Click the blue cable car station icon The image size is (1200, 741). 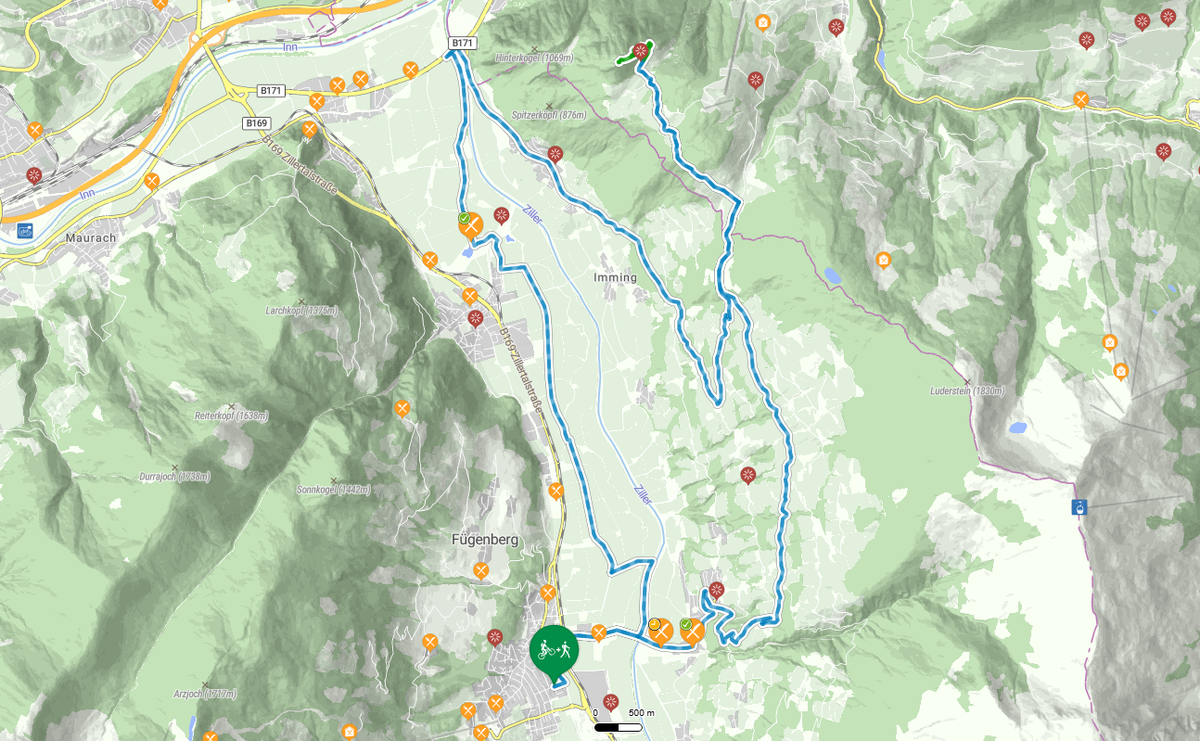pos(1079,507)
